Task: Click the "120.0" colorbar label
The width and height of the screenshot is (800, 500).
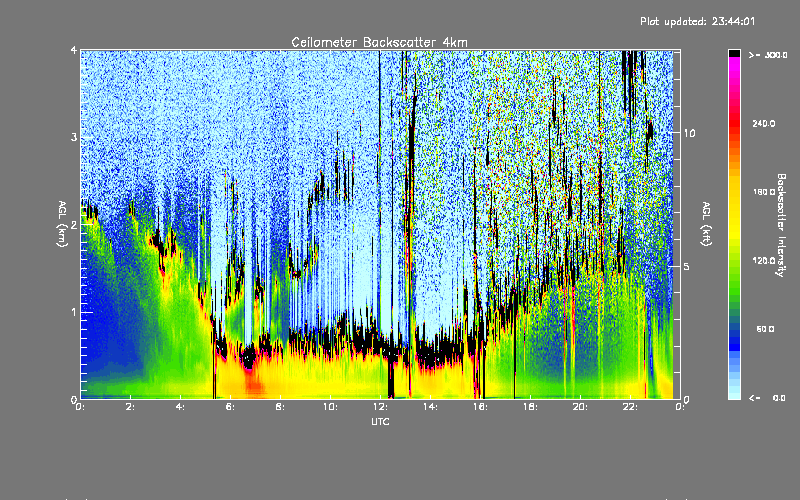Action: [x=764, y=261]
